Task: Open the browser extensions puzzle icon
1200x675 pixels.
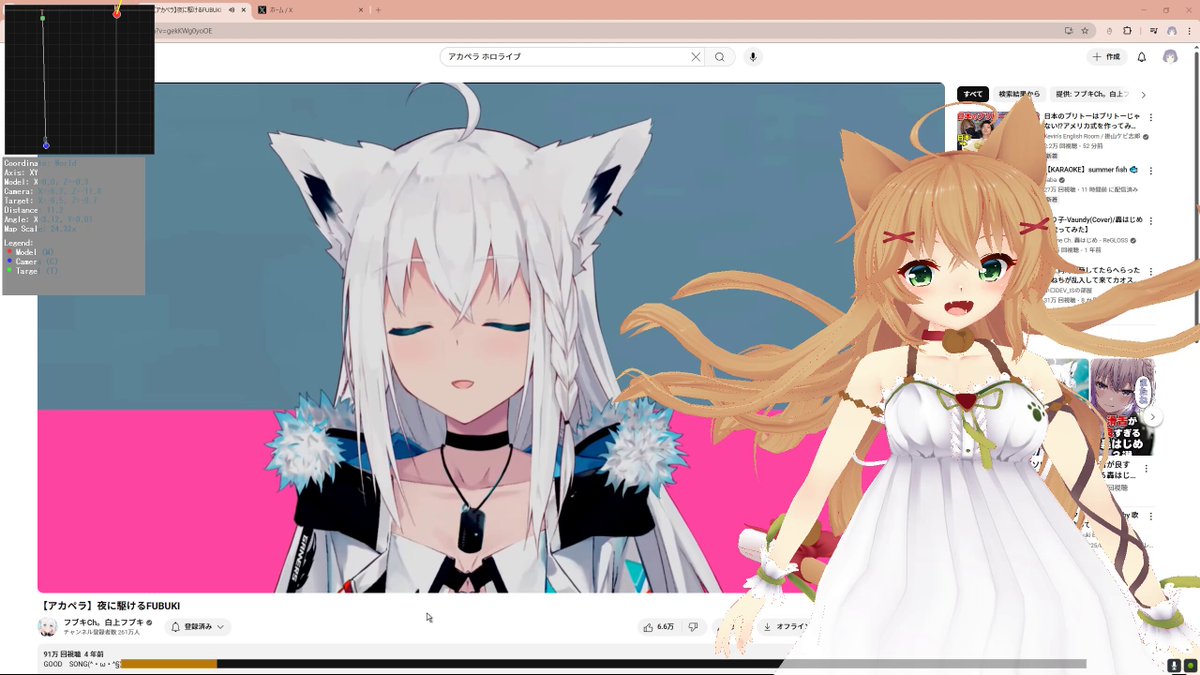Action: 1127,31
